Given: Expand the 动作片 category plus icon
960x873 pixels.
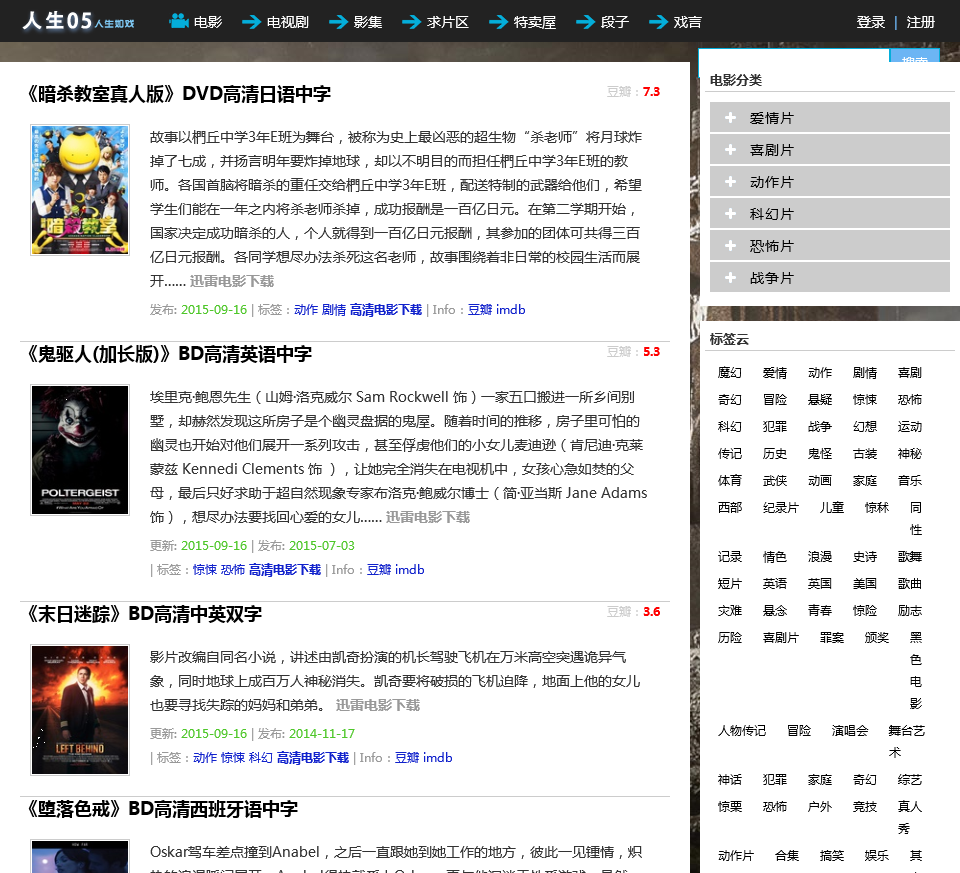Looking at the screenshot, I should pyautogui.click(x=730, y=181).
